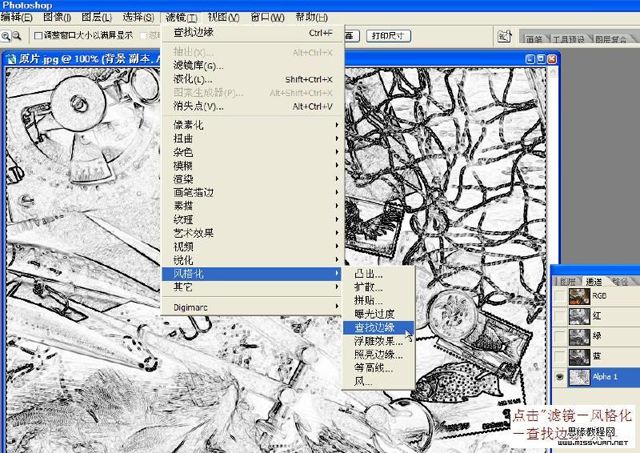The width and height of the screenshot is (640, 453).
Task: Select the zoom out magnifier icon
Action: point(17,36)
